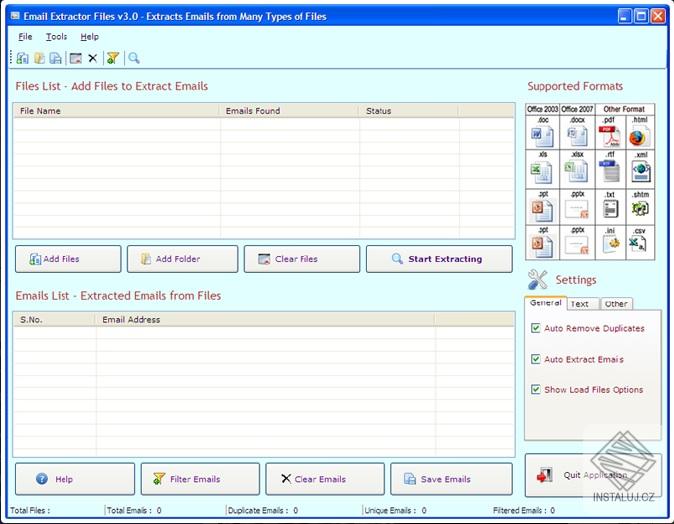Click the .xlsx format icon
The height and width of the screenshot is (524, 674).
(x=576, y=171)
